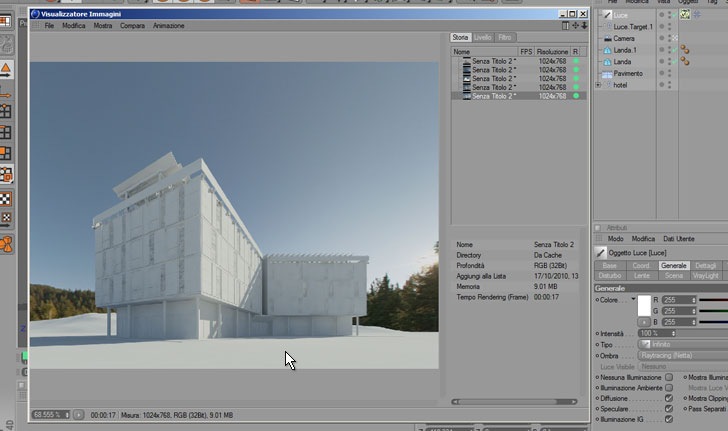Click the small button next to zoom percentage

pyautogui.click(x=78, y=414)
